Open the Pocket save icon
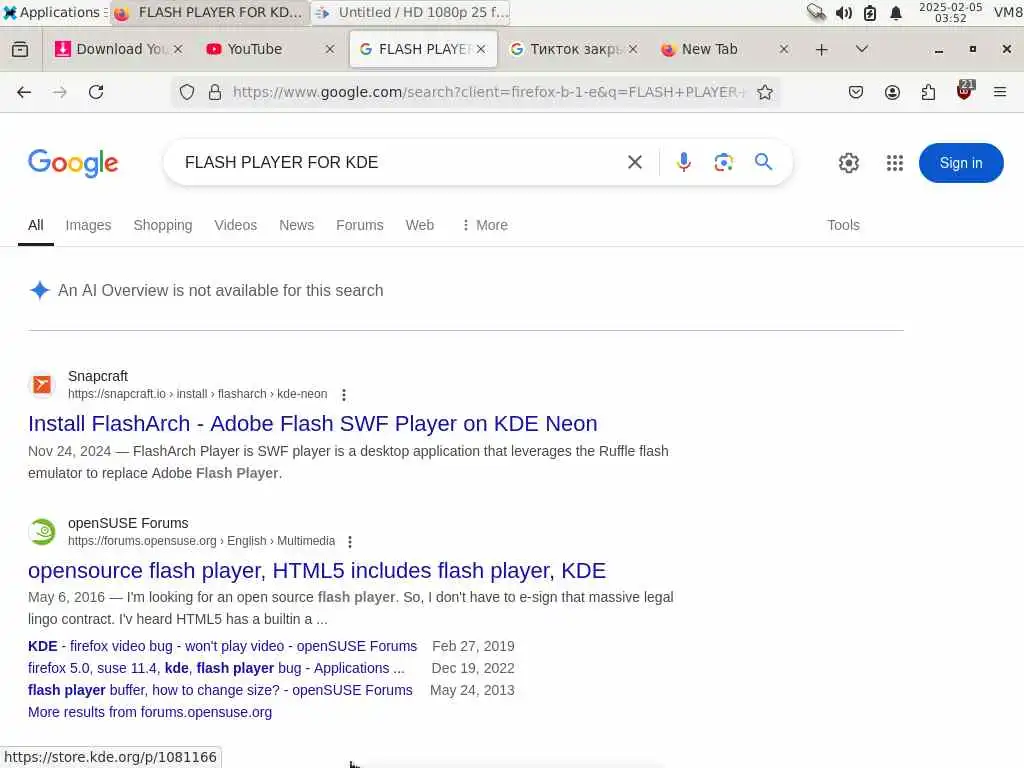 point(856,92)
